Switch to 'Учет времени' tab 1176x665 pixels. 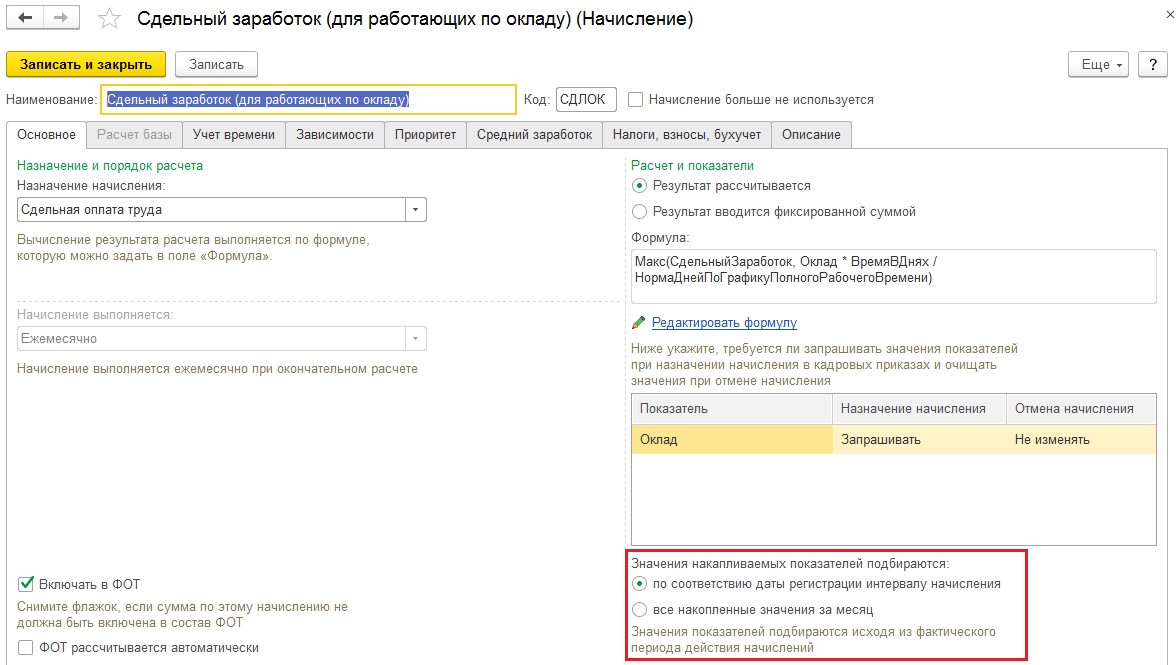tap(234, 135)
